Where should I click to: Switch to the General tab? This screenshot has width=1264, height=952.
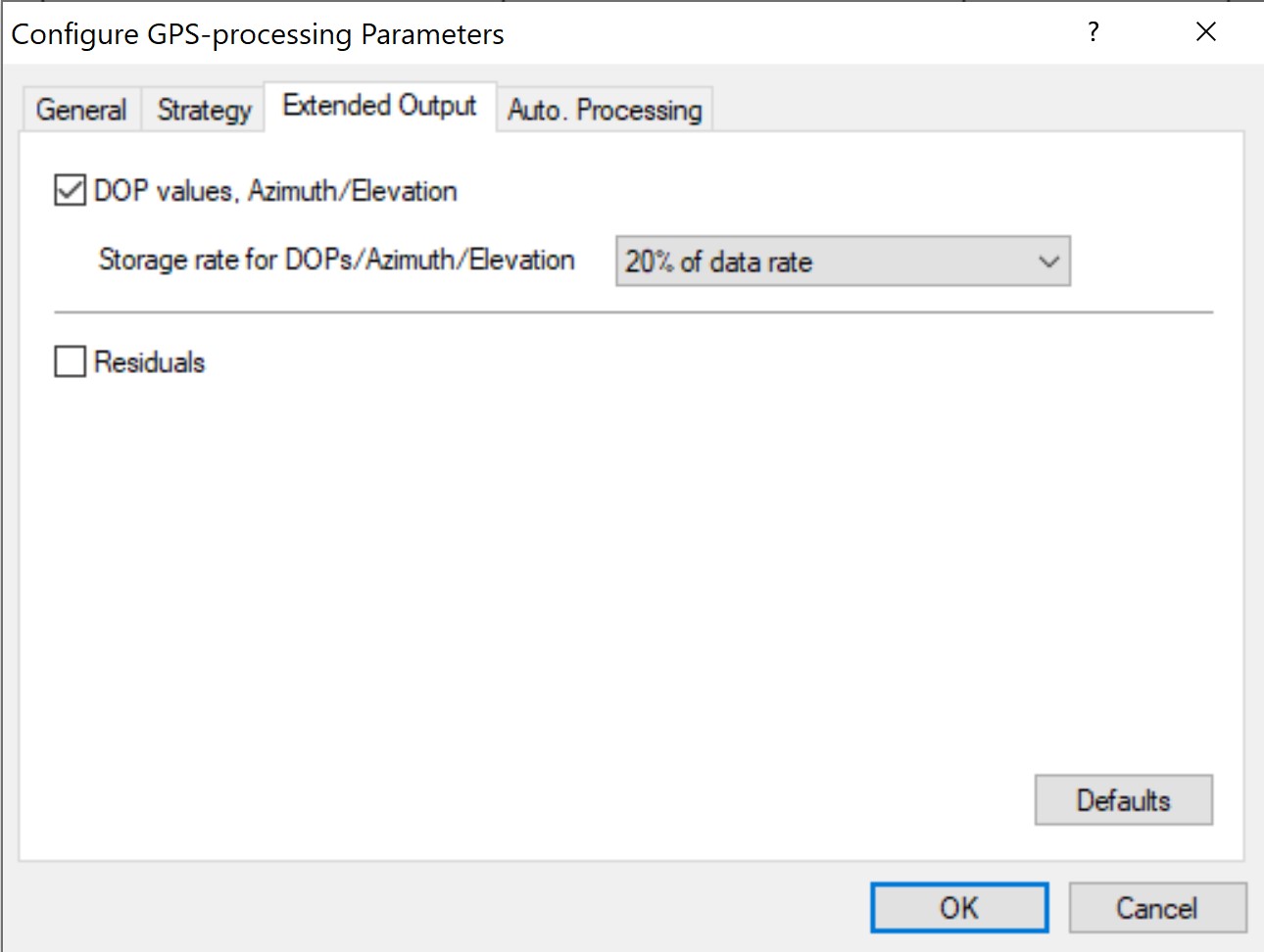81,110
